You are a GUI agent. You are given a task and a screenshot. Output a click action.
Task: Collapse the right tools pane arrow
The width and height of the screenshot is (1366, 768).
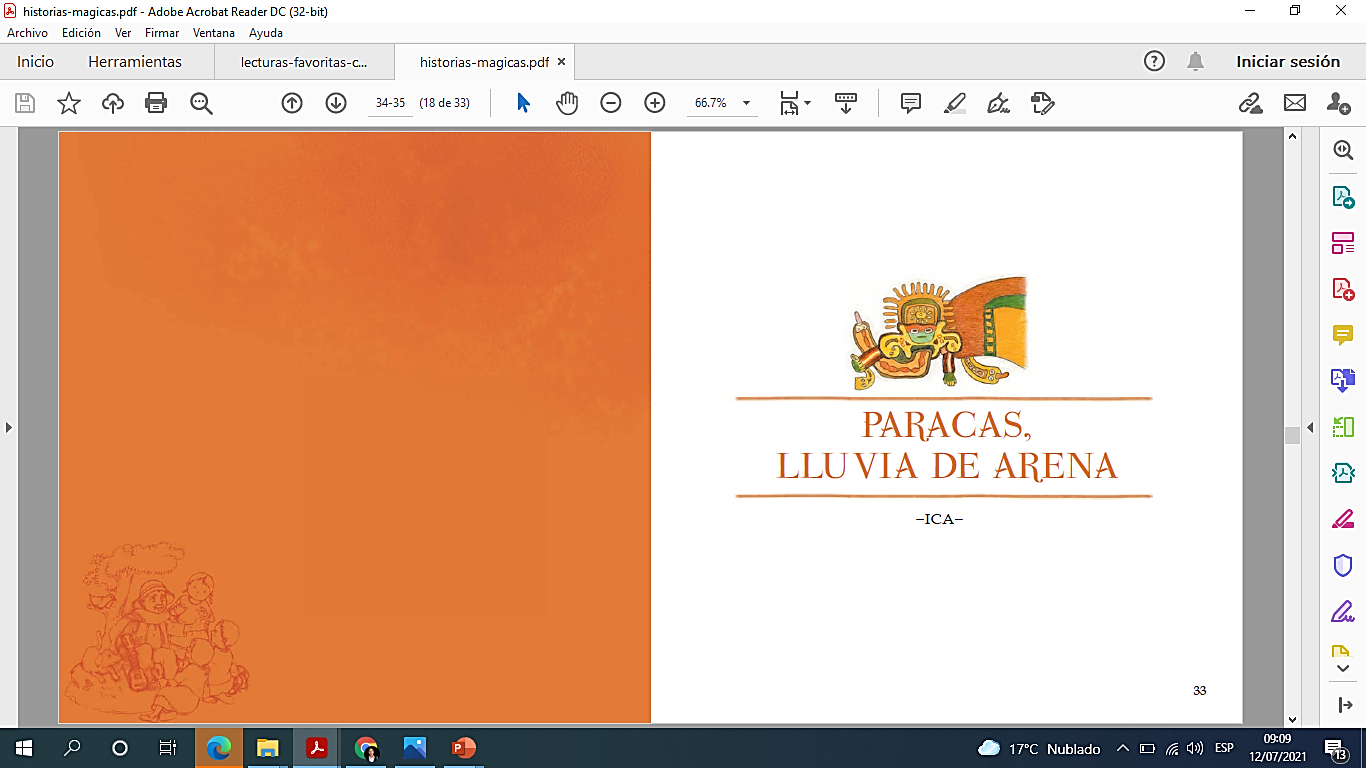point(1309,427)
